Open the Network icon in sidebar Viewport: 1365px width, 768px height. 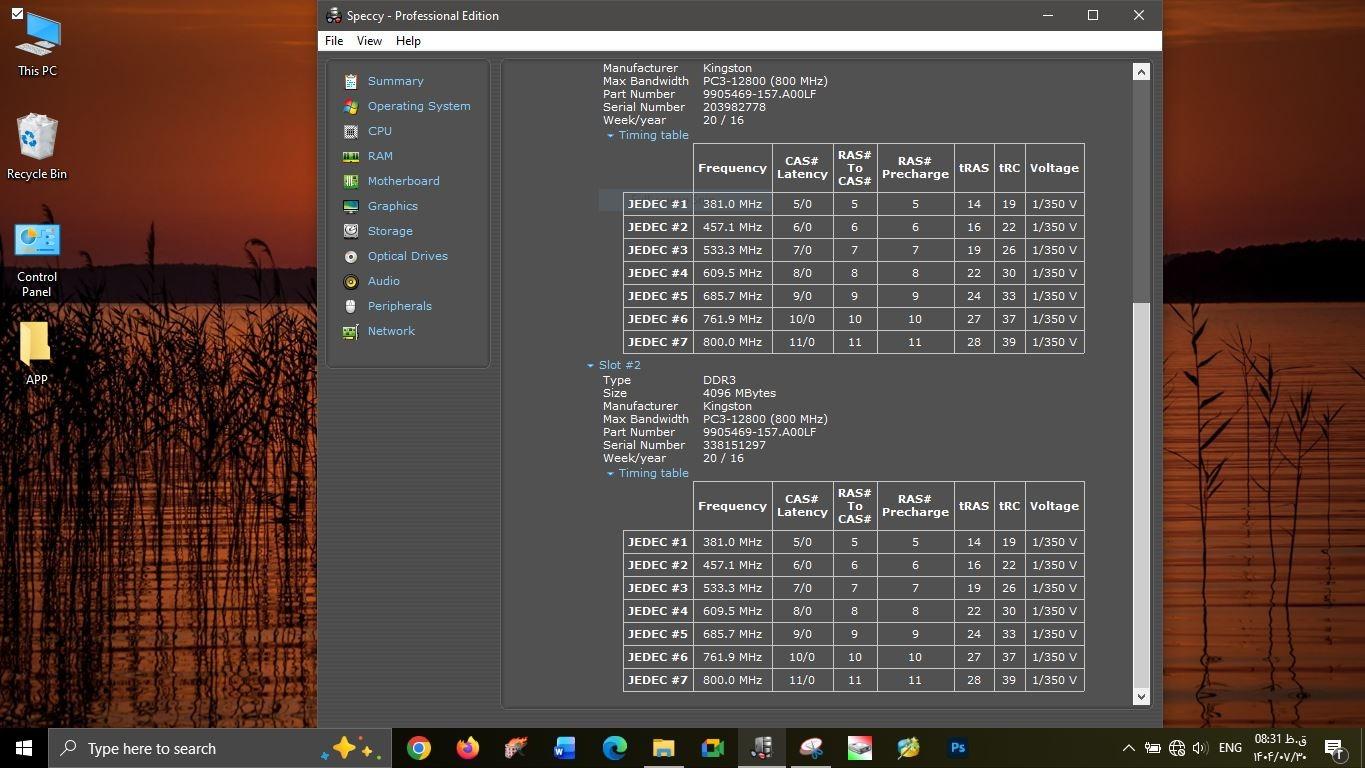tap(350, 332)
